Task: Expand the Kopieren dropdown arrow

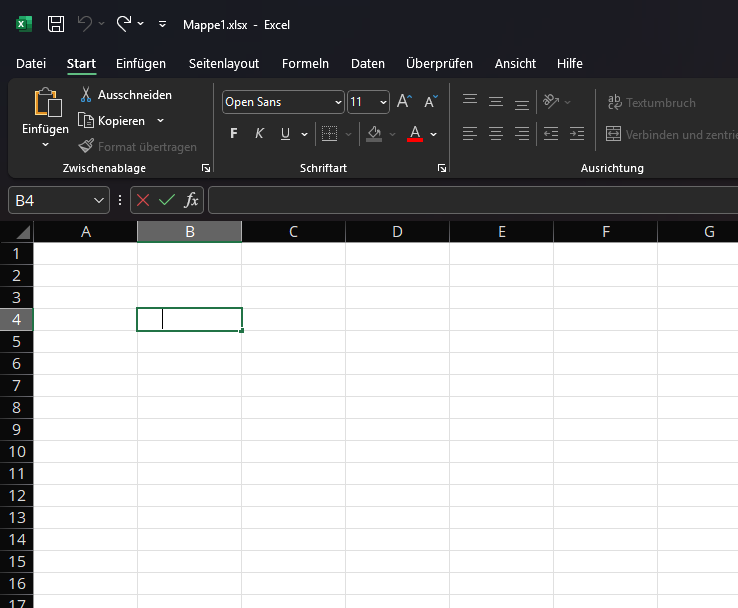Action: click(160, 120)
